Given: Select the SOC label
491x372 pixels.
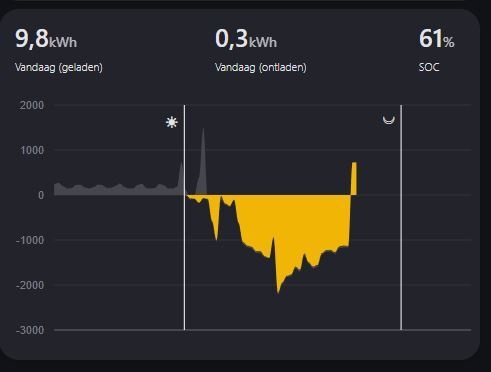Looking at the screenshot, I should (x=429, y=67).
